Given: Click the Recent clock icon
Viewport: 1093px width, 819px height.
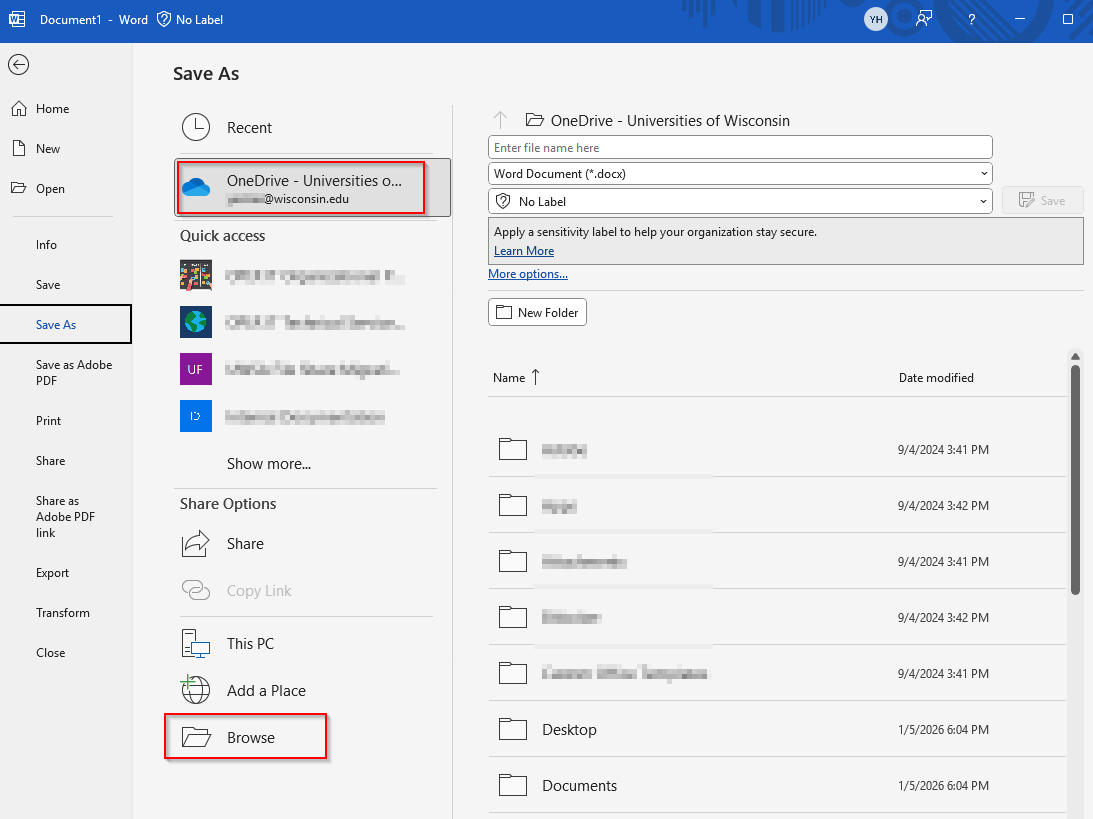Looking at the screenshot, I should pos(196,128).
